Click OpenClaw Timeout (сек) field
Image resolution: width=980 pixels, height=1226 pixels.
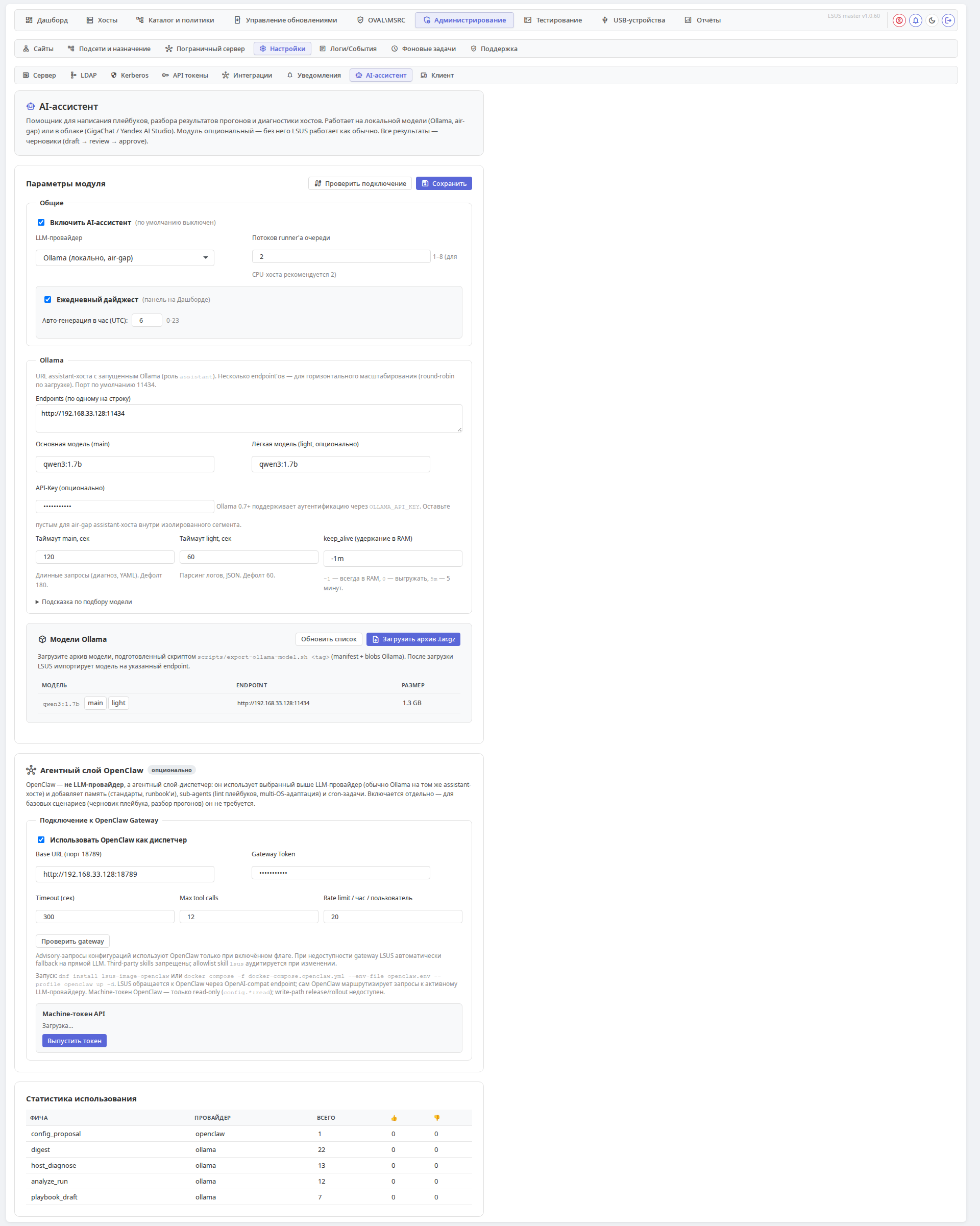[x=105, y=917]
